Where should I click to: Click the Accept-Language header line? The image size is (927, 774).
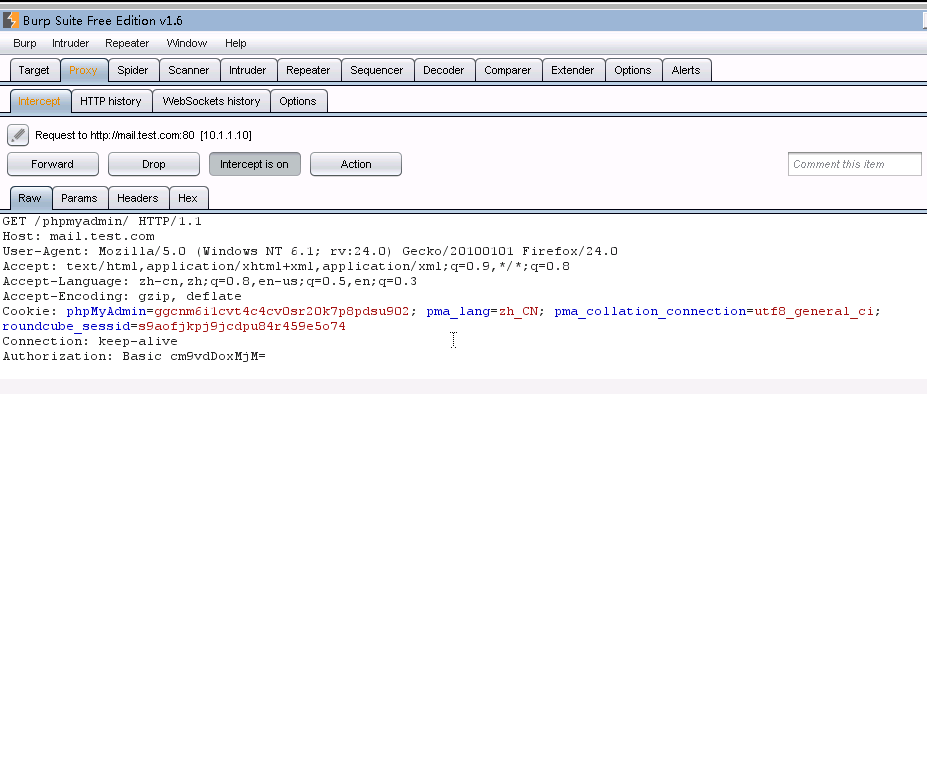210,281
